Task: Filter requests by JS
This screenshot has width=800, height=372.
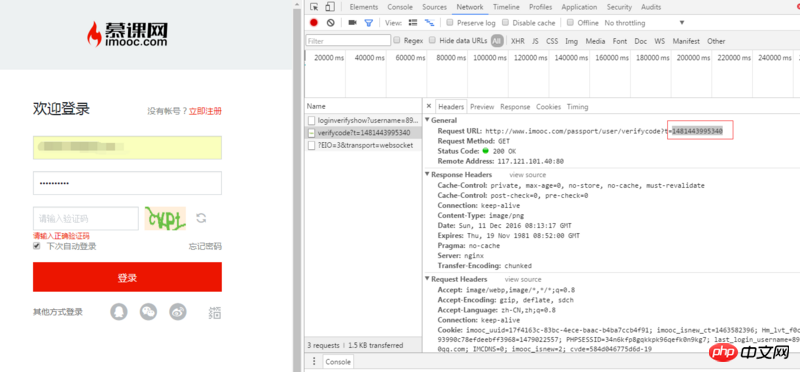Action: point(535,41)
